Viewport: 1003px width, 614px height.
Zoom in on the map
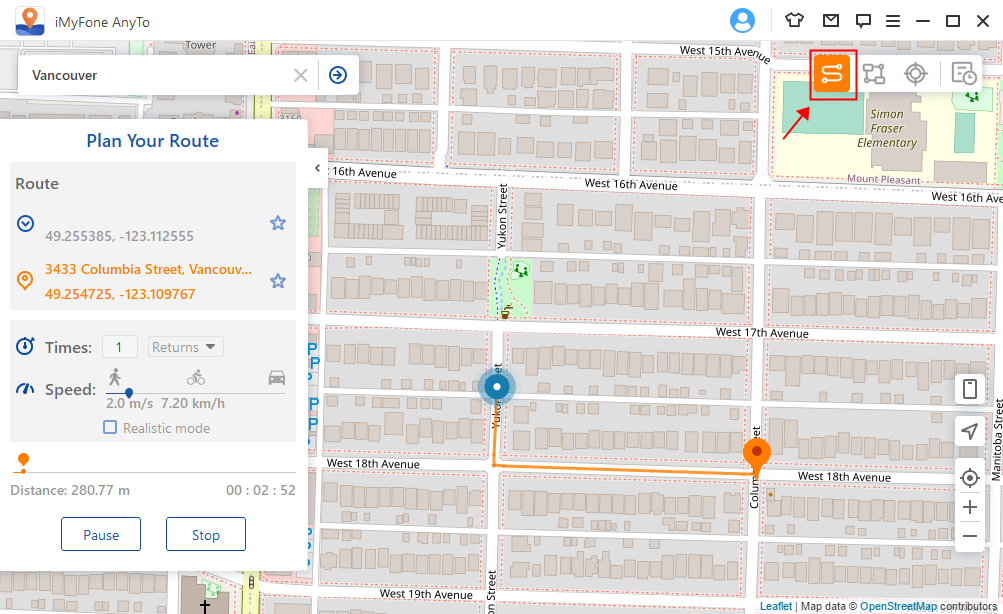968,507
